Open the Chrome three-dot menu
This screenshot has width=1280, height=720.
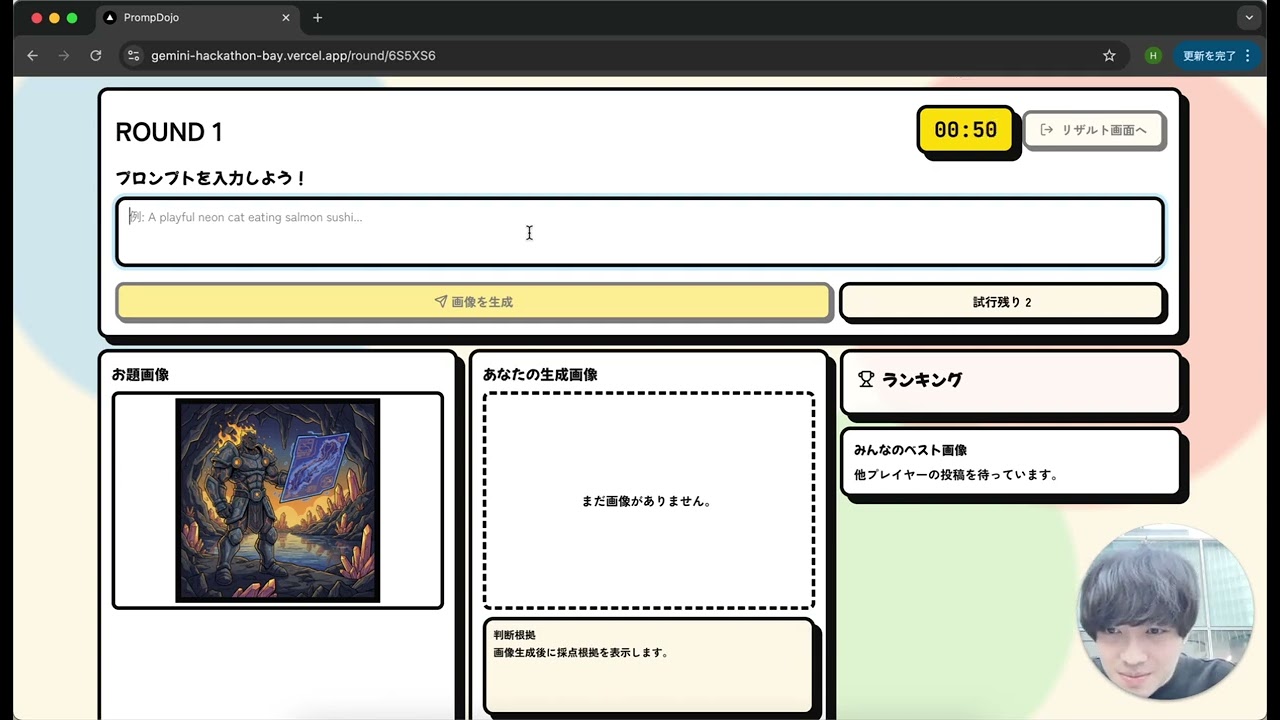[1248, 56]
